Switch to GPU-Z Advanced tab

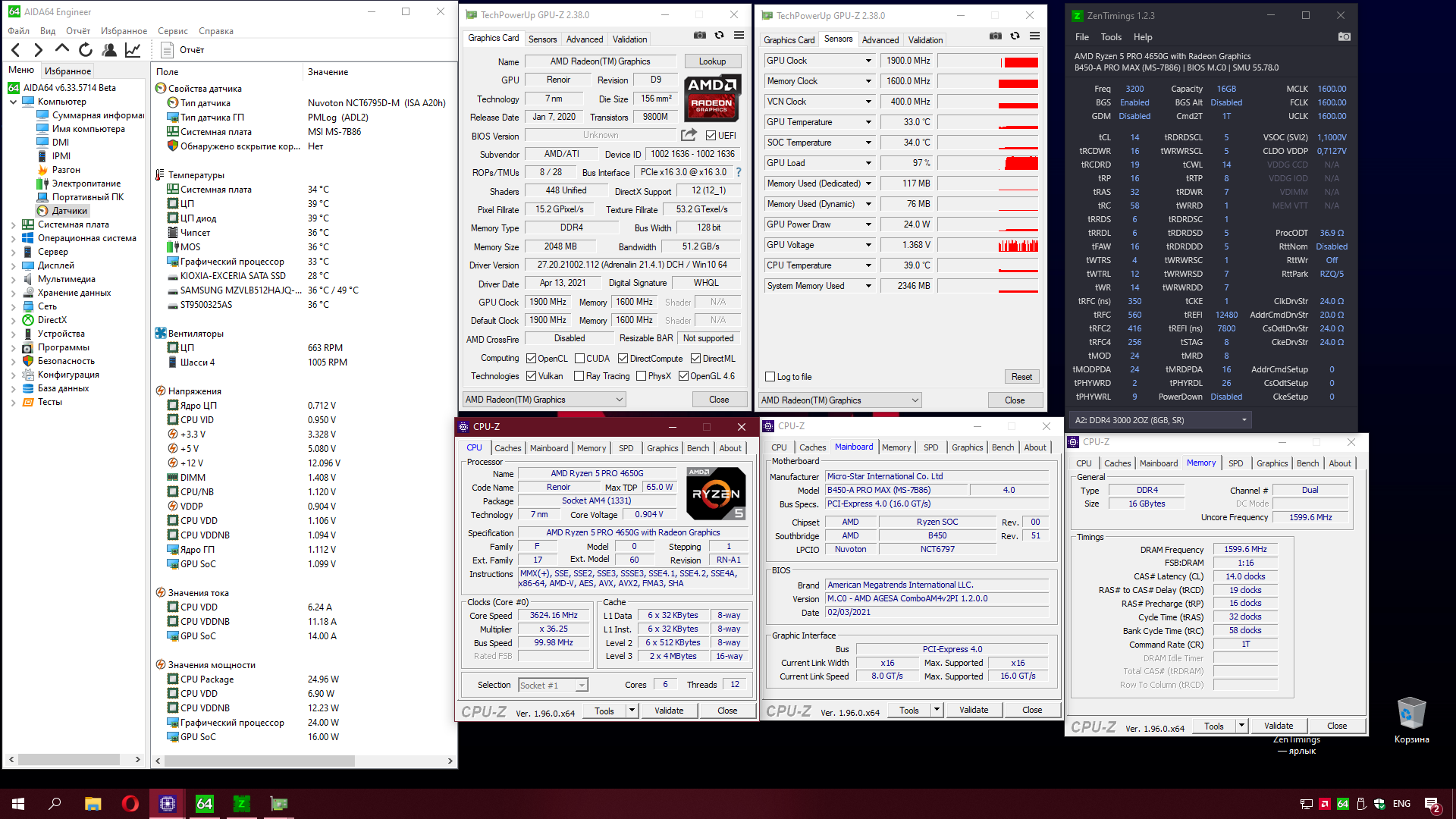[584, 39]
